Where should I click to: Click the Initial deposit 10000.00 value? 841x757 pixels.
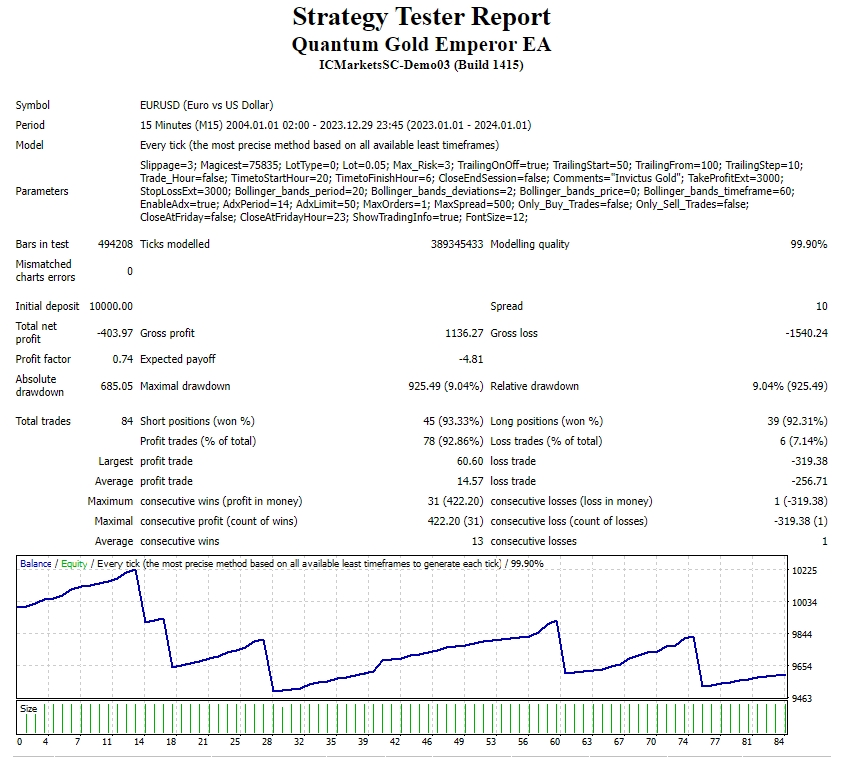pyautogui.click(x=111, y=306)
